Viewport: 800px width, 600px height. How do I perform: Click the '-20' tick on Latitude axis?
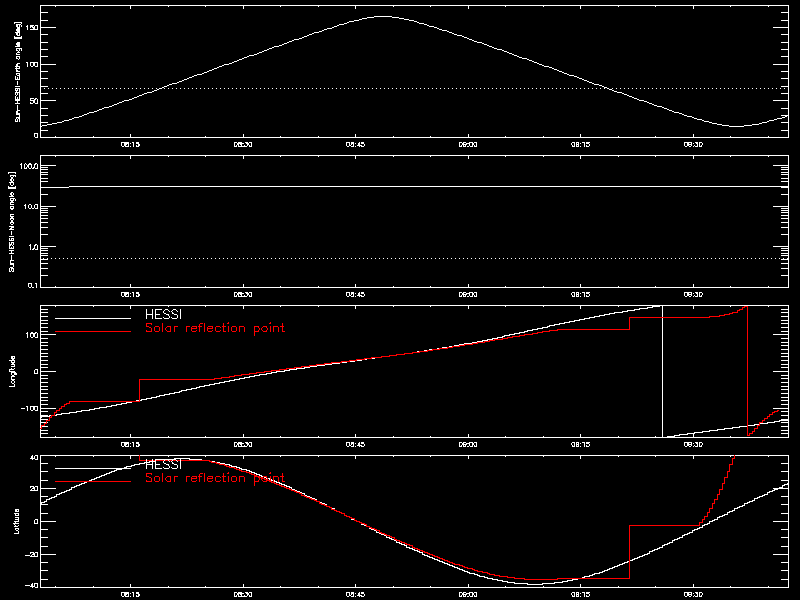pyautogui.click(x=32, y=554)
